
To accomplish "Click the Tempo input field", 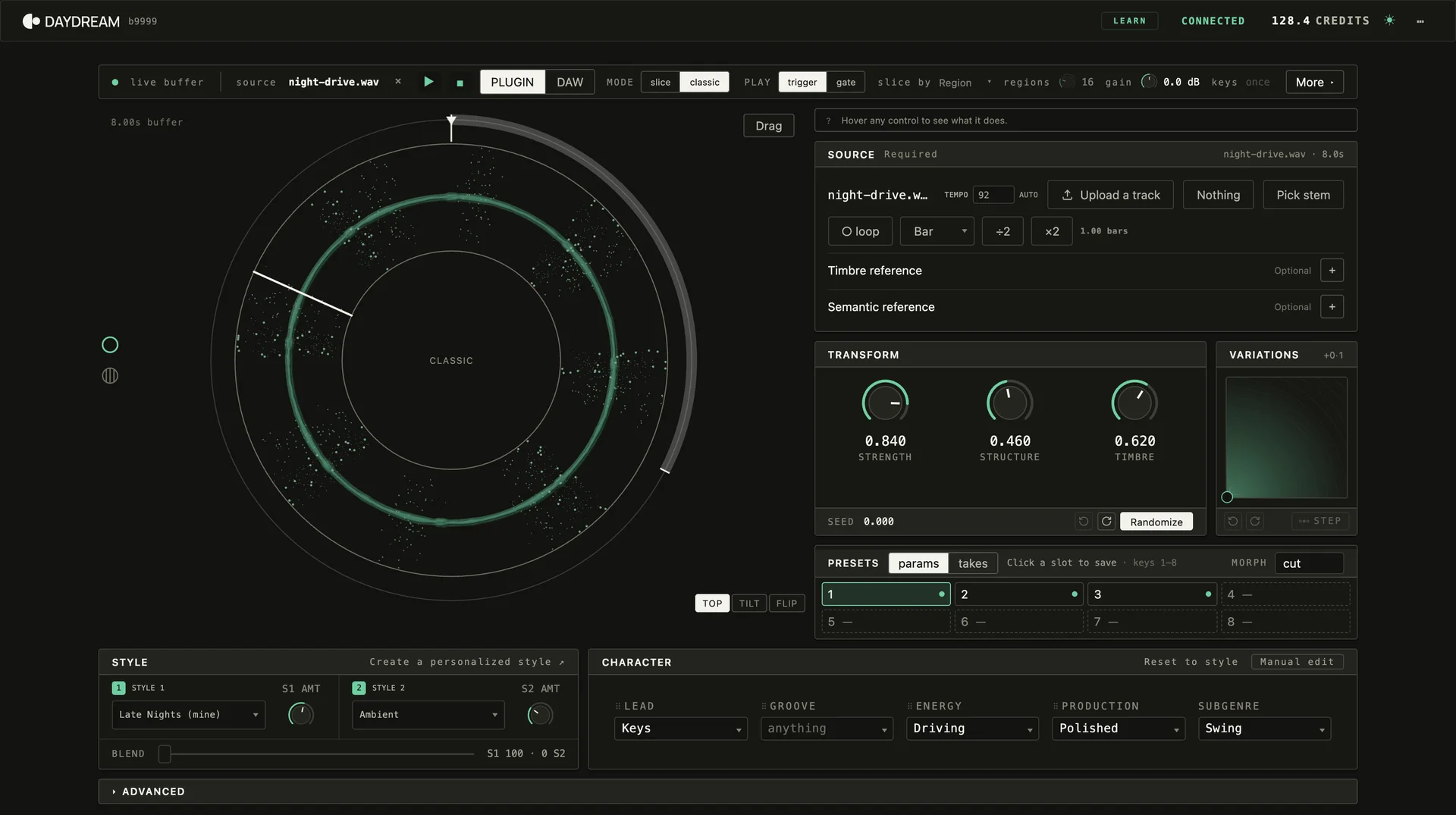I will point(993,195).
